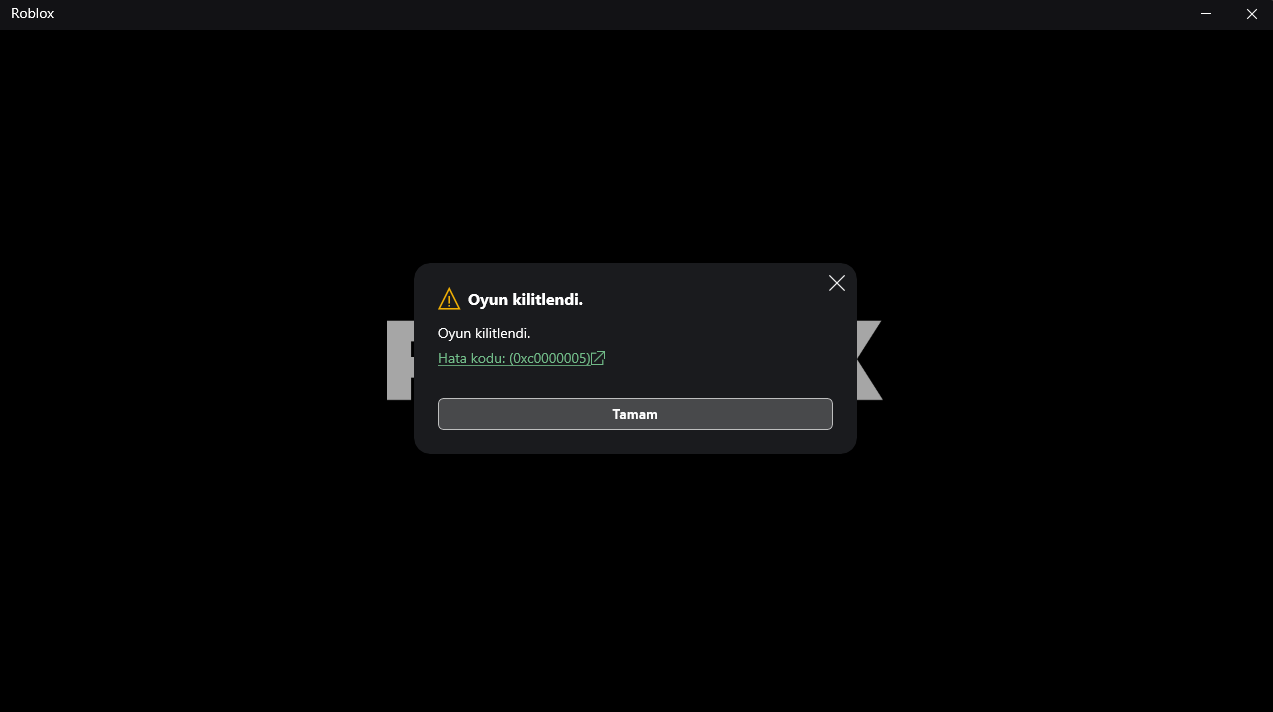Close the error dialog with the X icon
Image resolution: width=1273 pixels, height=712 pixels.
(x=837, y=283)
